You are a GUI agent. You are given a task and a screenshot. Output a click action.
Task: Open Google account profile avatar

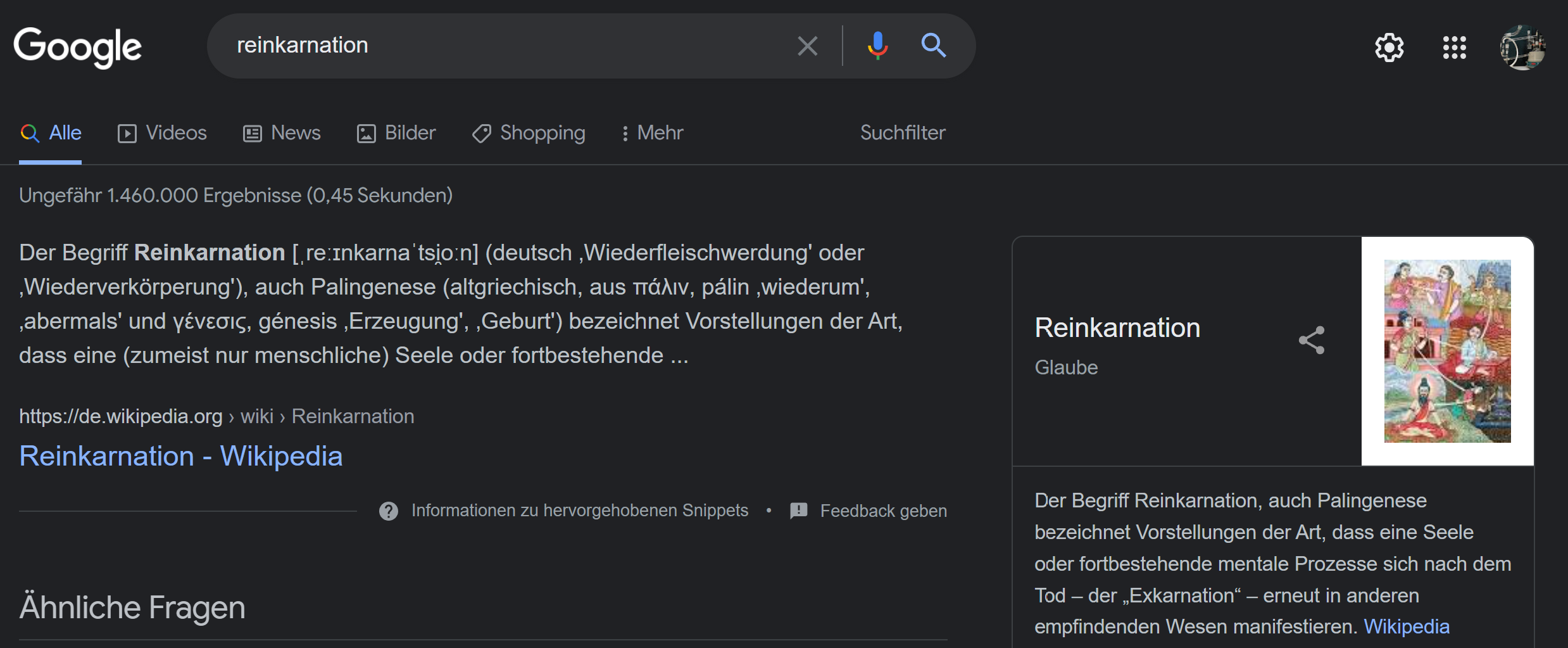coord(1522,48)
